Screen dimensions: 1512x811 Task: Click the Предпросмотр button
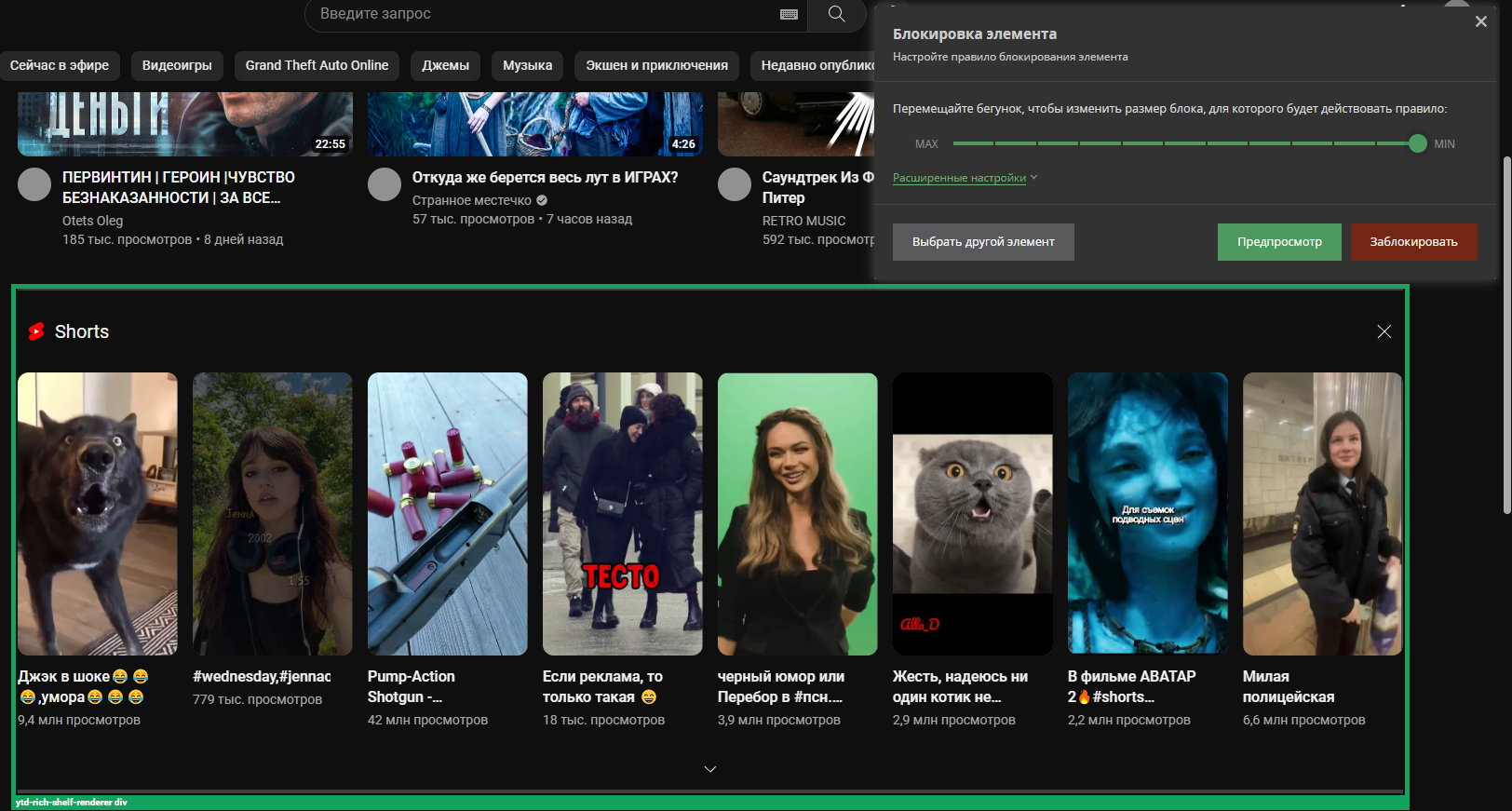(x=1279, y=242)
